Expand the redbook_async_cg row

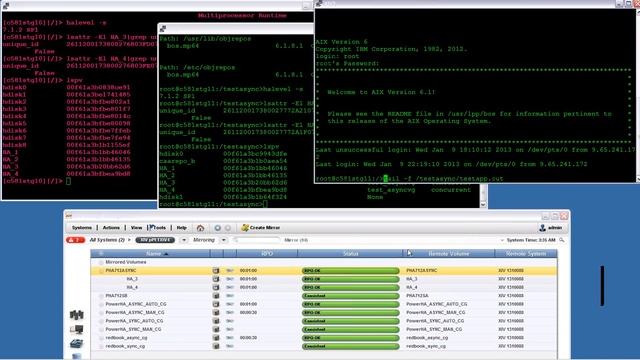[x=101, y=338]
